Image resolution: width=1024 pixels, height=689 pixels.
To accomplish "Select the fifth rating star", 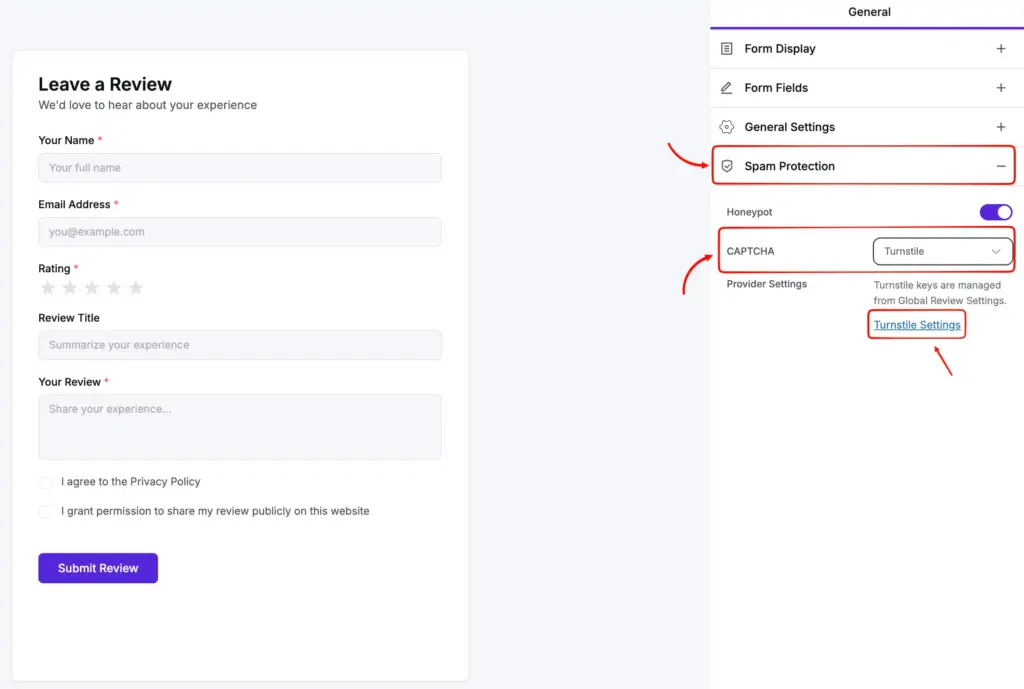I will 136,287.
